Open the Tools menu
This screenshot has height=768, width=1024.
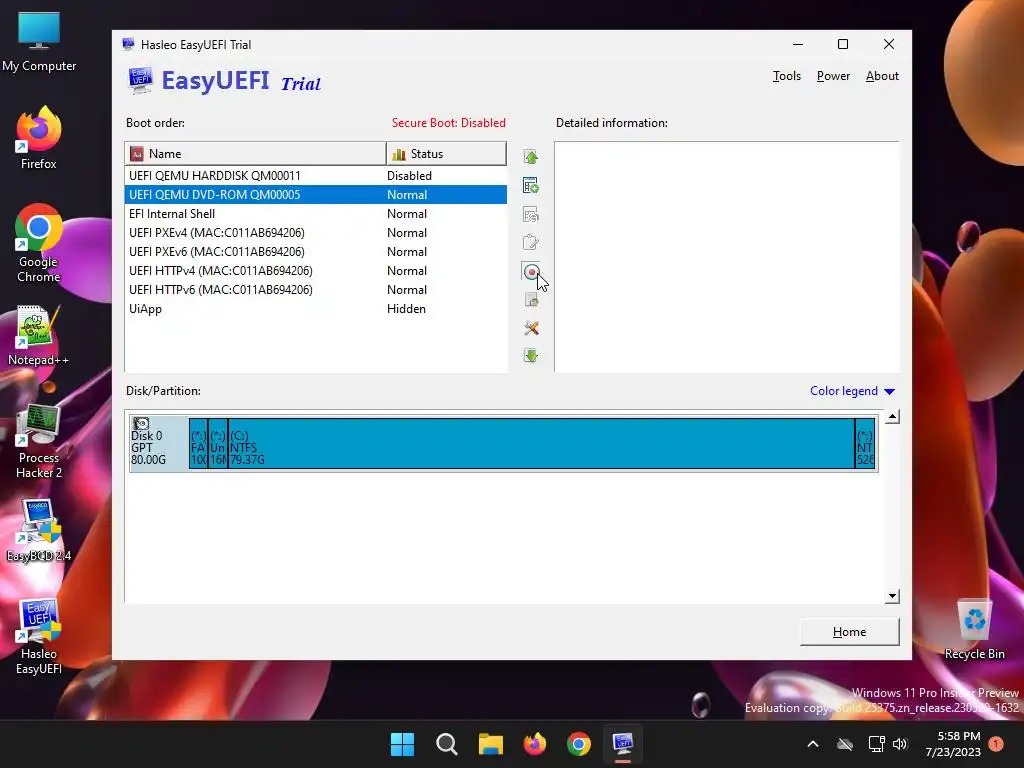pos(786,76)
